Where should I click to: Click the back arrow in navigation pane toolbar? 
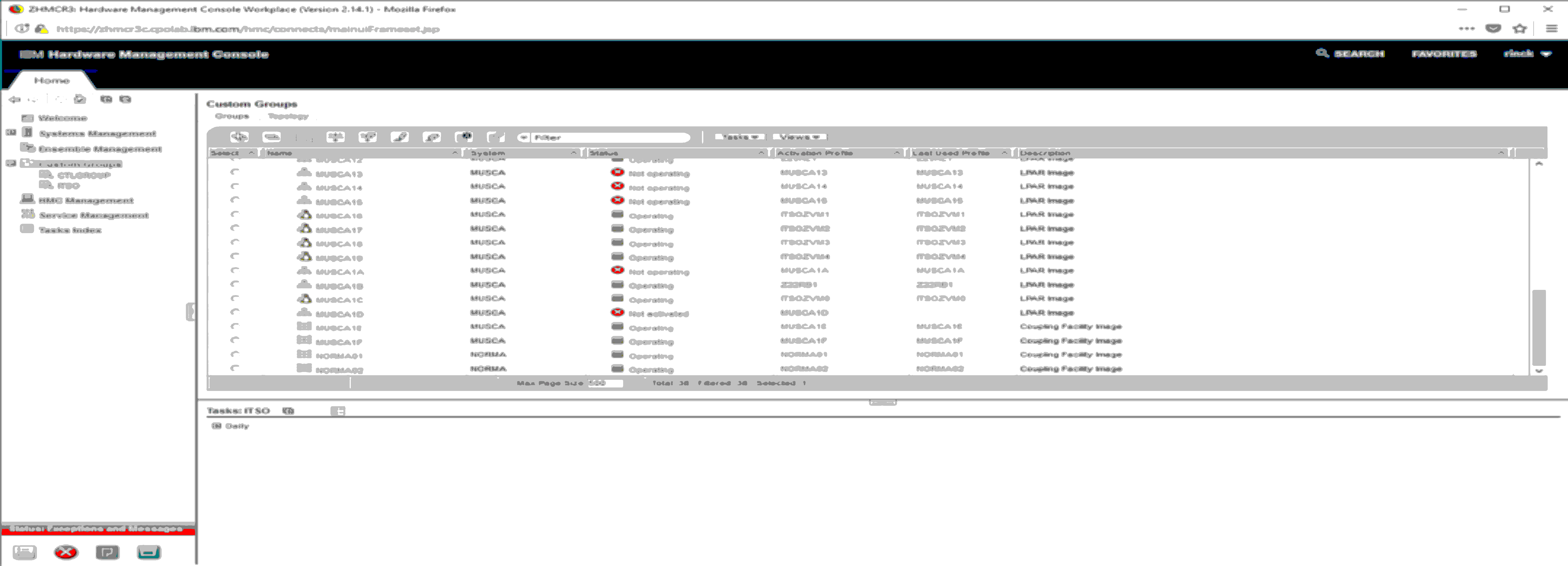(15, 99)
